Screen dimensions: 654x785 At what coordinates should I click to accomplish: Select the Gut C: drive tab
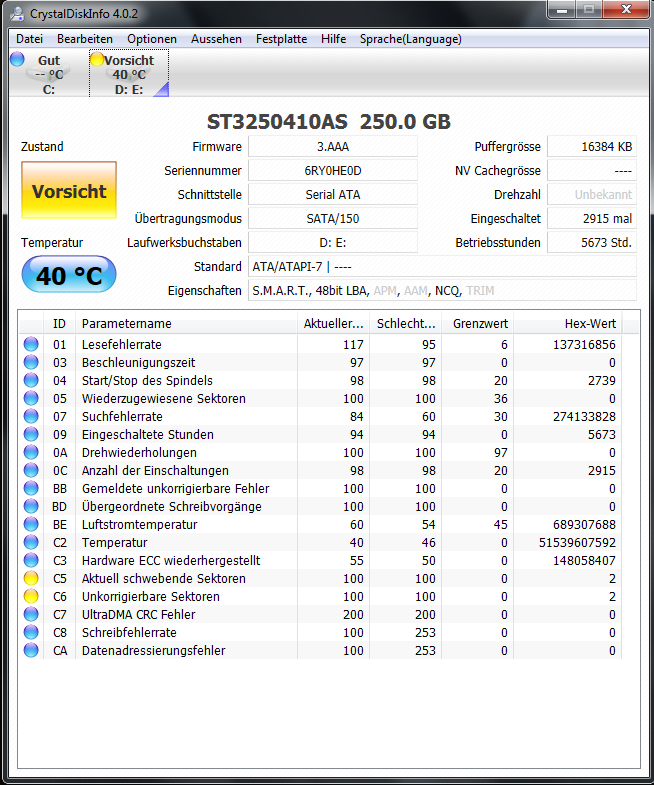[49, 74]
